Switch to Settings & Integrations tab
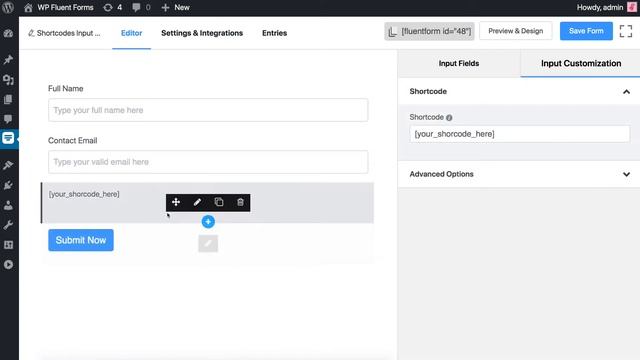 coord(202,33)
